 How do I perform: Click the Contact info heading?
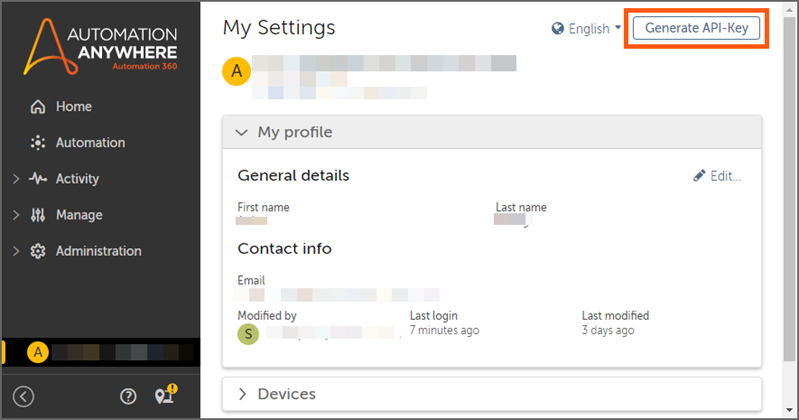point(284,248)
